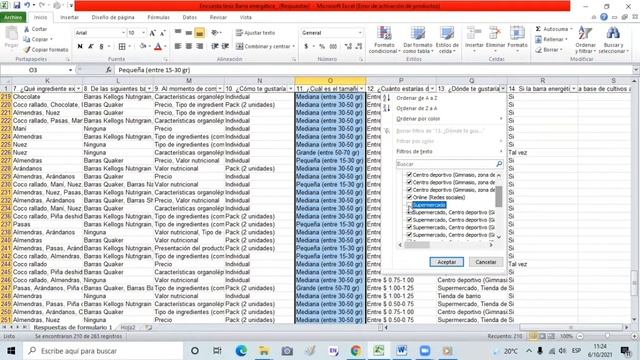Expand Combinar y centrar options arrow

coord(293,47)
